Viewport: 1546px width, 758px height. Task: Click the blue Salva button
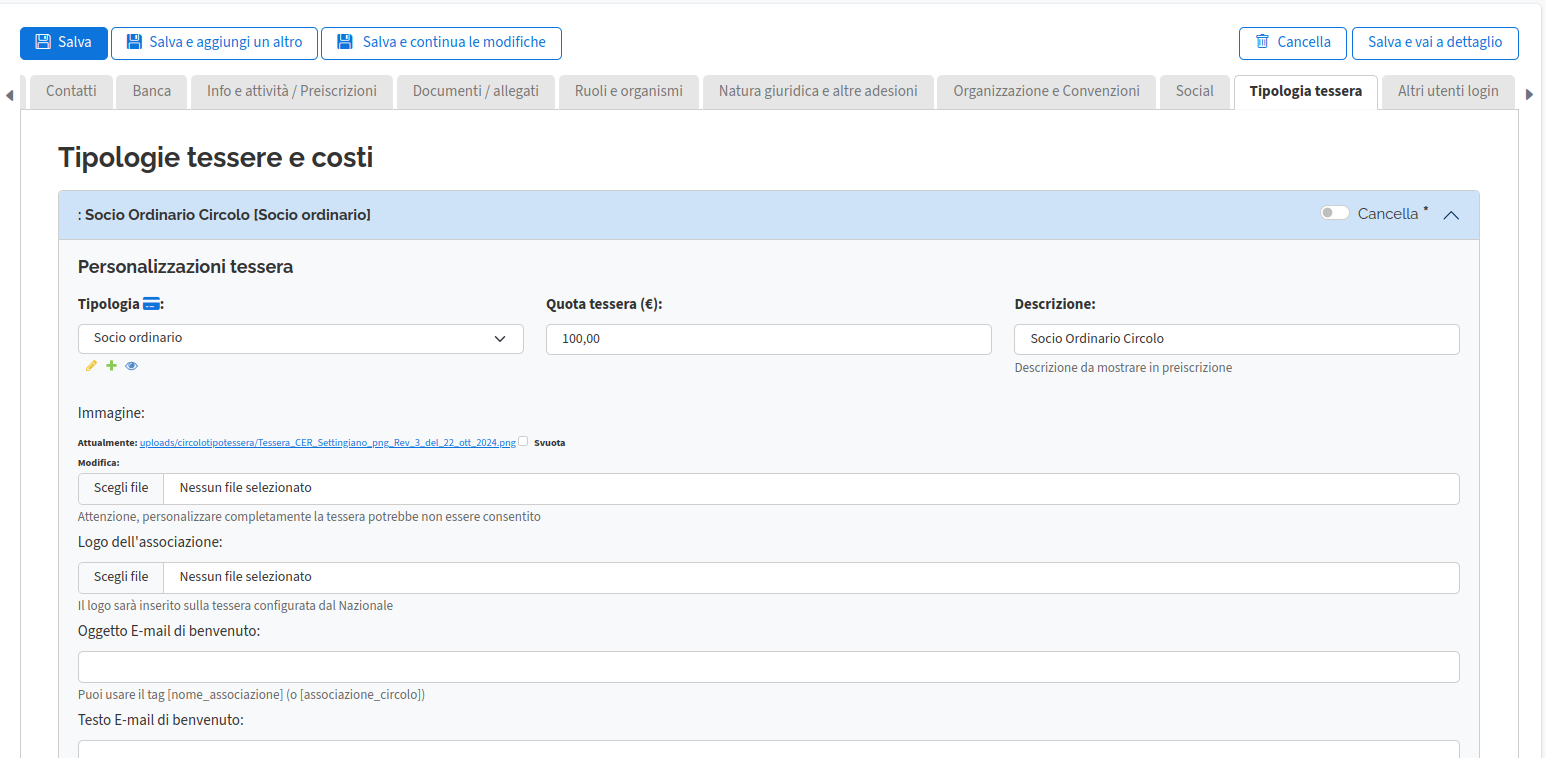(64, 43)
